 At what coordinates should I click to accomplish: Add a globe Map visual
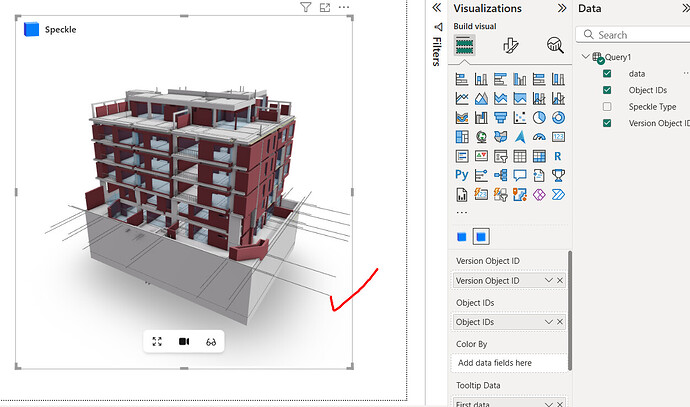[x=481, y=137]
